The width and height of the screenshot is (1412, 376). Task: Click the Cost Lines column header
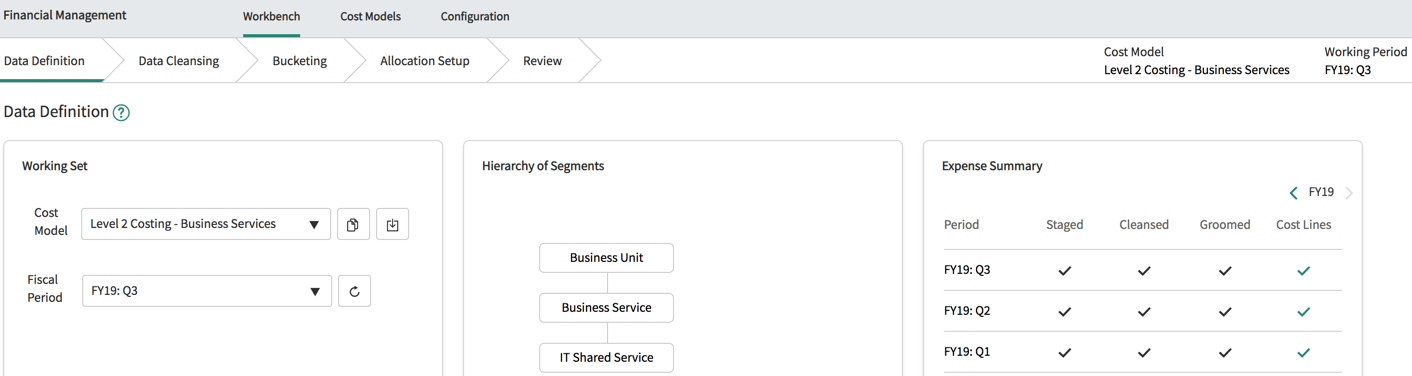tap(1304, 225)
